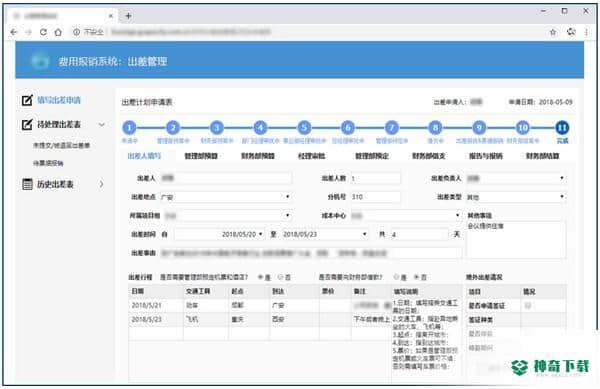Click the browser reload icon
This screenshot has height=389, width=600.
pyautogui.click(x=43, y=32)
